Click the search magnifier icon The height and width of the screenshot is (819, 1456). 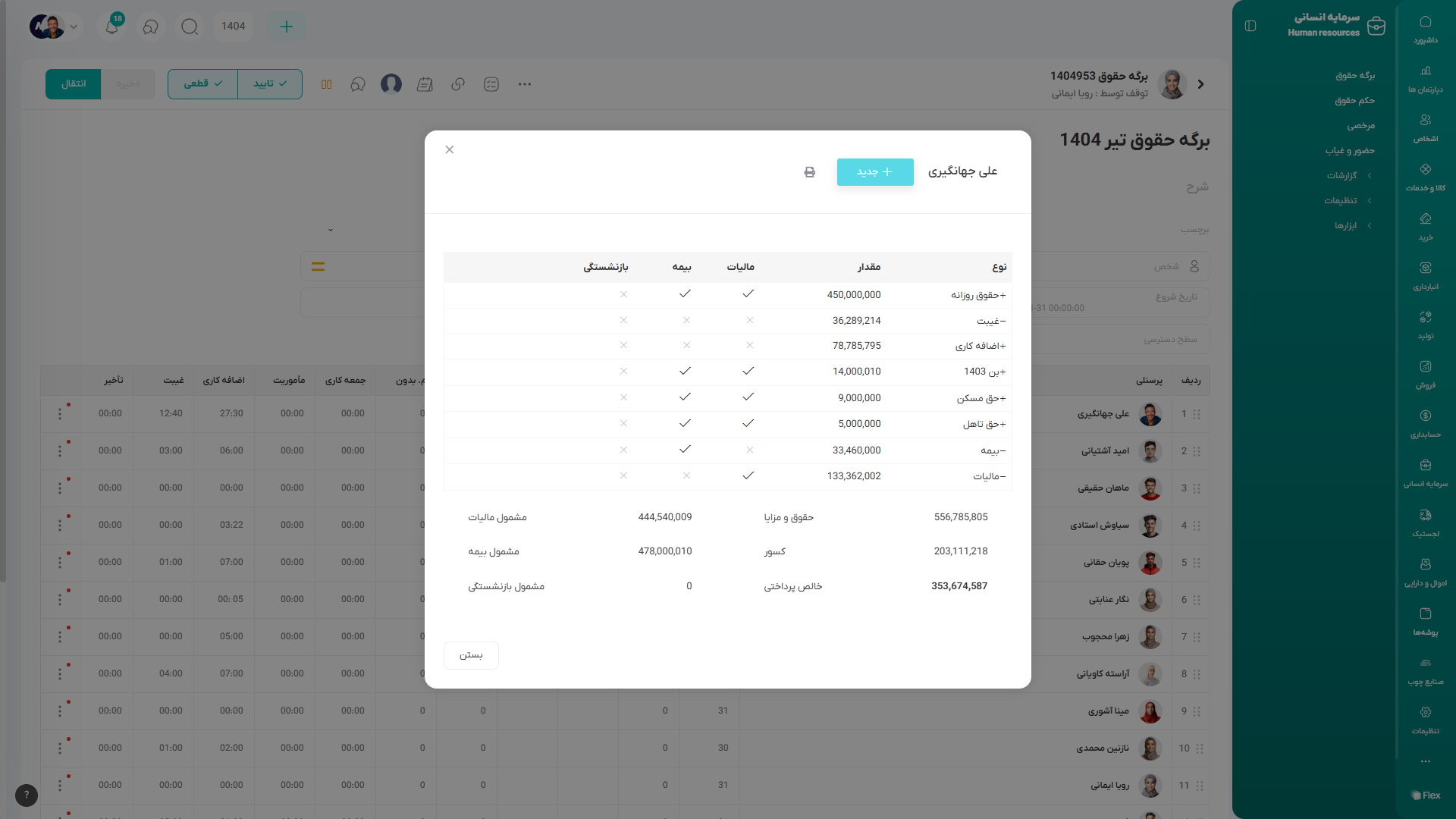click(x=190, y=27)
